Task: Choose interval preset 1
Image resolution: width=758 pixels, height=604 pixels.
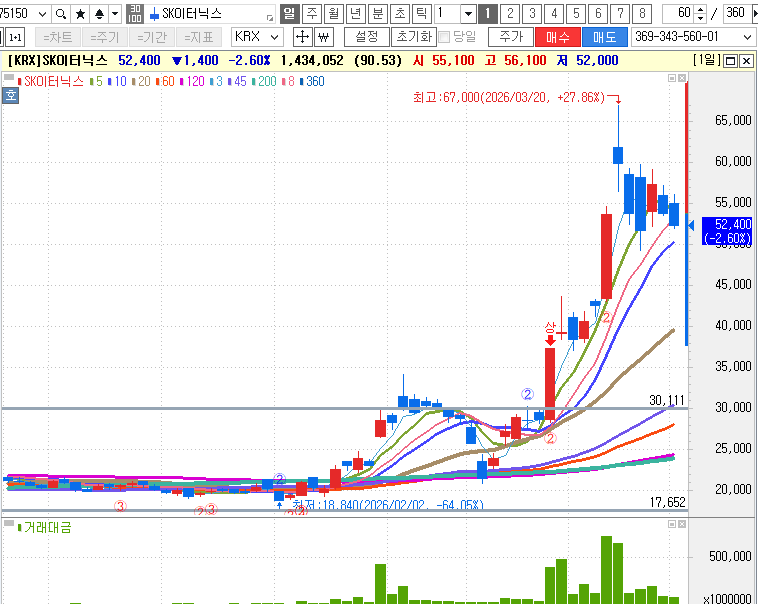Action: (488, 14)
